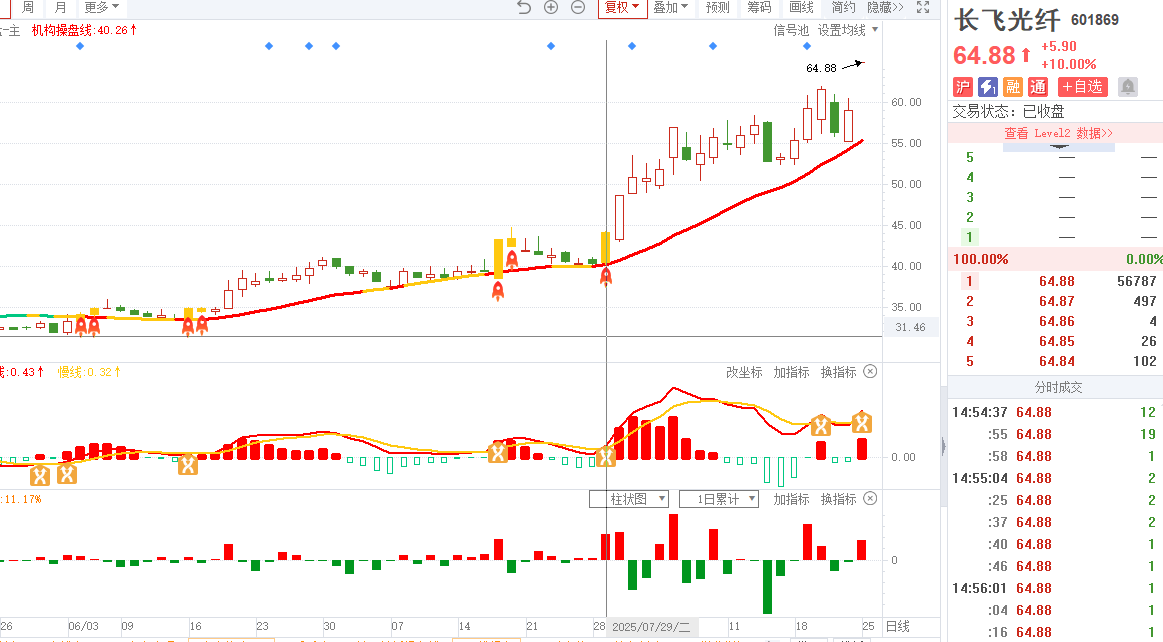
Task: Open the 更多 period menu
Action: 100,7
